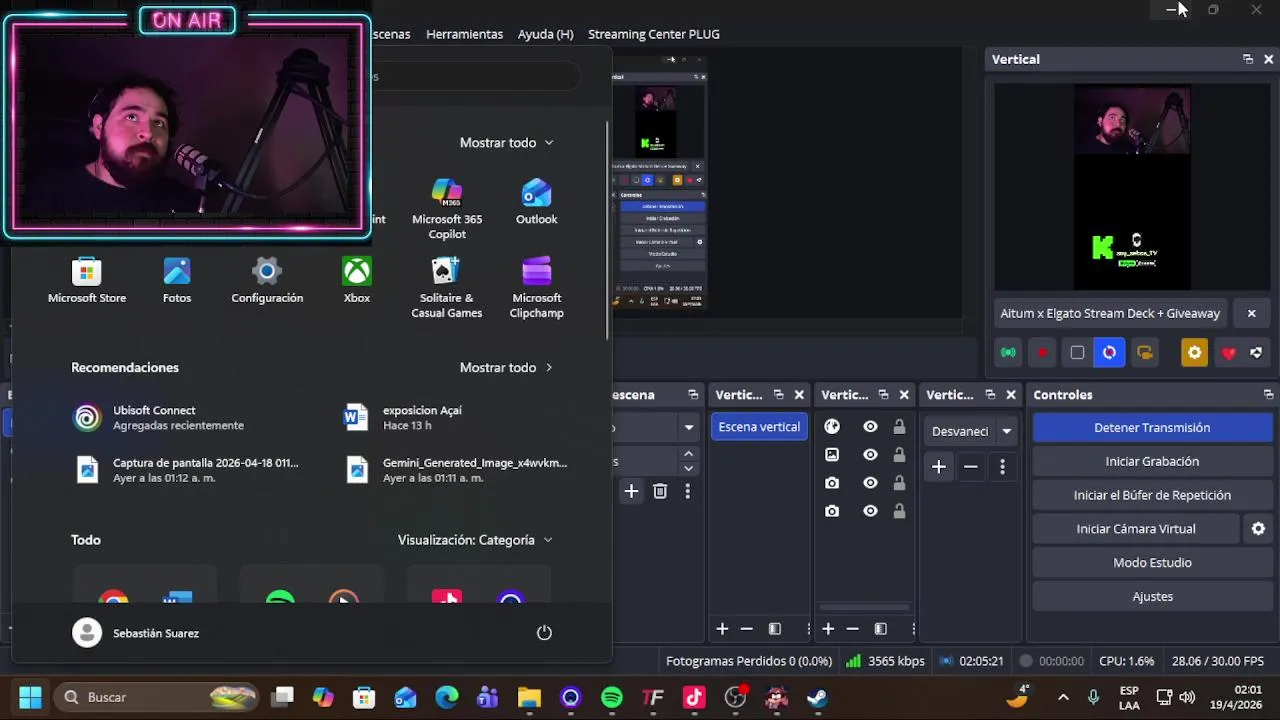The image size is (1280, 720).
Task: Open source properties icon below vertical sources list
Action: [x=880, y=629]
